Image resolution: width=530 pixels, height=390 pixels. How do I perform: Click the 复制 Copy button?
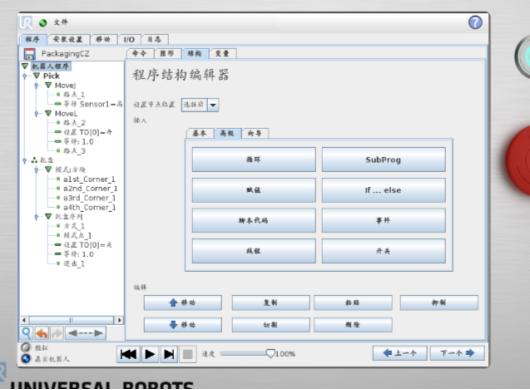point(270,303)
